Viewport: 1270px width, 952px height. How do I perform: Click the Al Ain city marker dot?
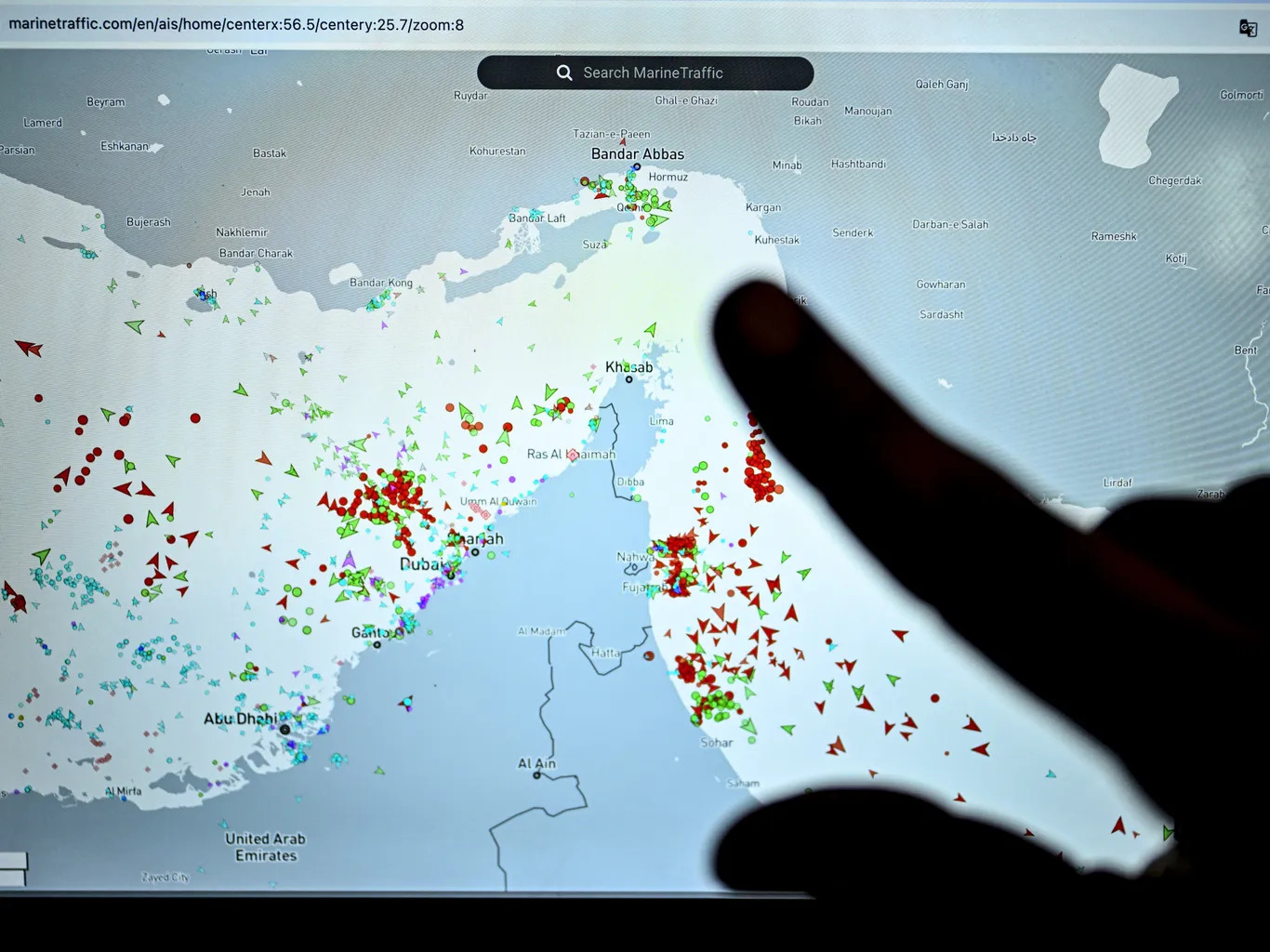pyautogui.click(x=536, y=774)
